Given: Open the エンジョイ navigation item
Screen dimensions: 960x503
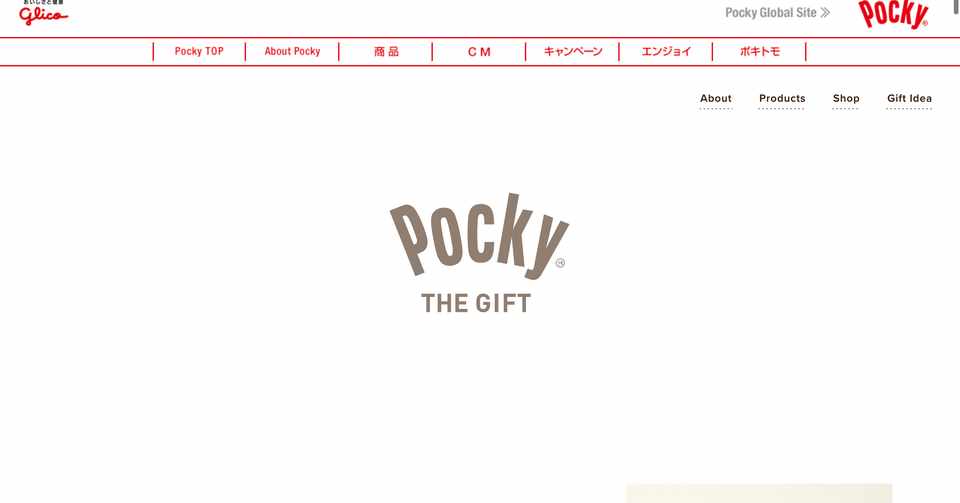Looking at the screenshot, I should pyautogui.click(x=666, y=51).
